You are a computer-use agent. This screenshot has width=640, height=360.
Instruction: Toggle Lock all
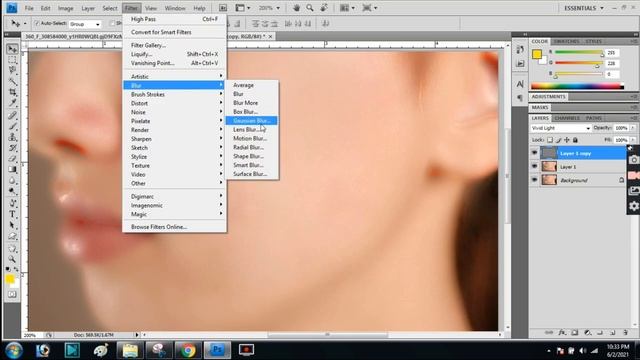(575, 140)
